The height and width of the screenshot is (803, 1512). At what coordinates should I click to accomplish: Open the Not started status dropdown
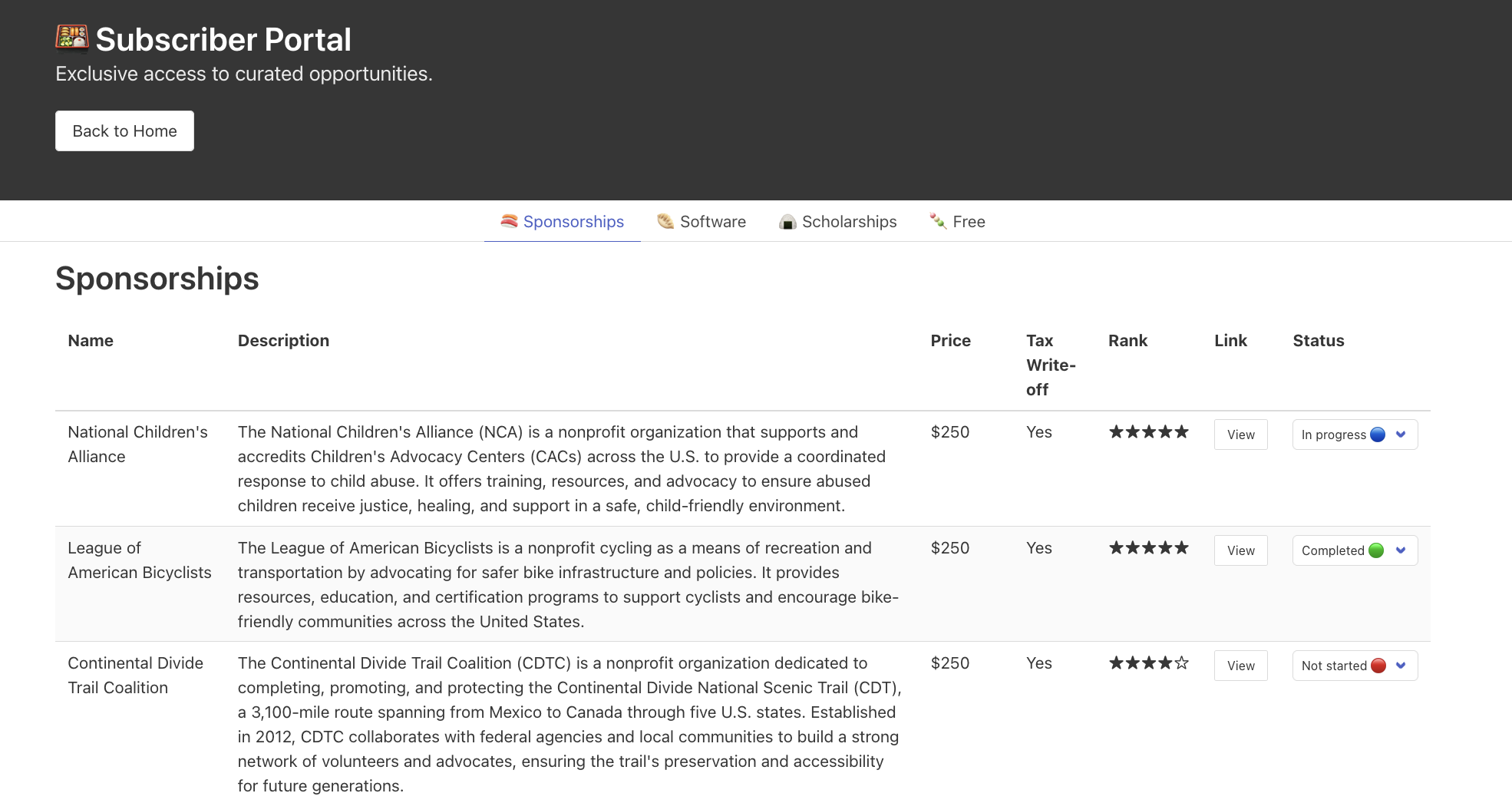click(1355, 666)
